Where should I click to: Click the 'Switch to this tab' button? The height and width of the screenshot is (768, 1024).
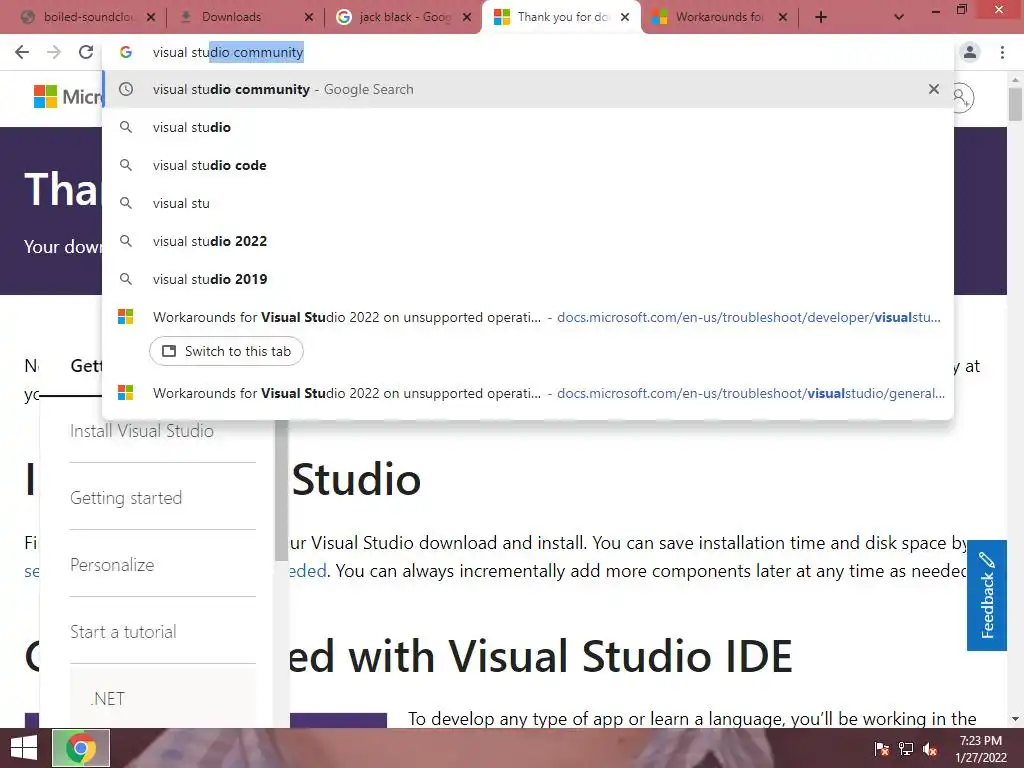tap(226, 351)
